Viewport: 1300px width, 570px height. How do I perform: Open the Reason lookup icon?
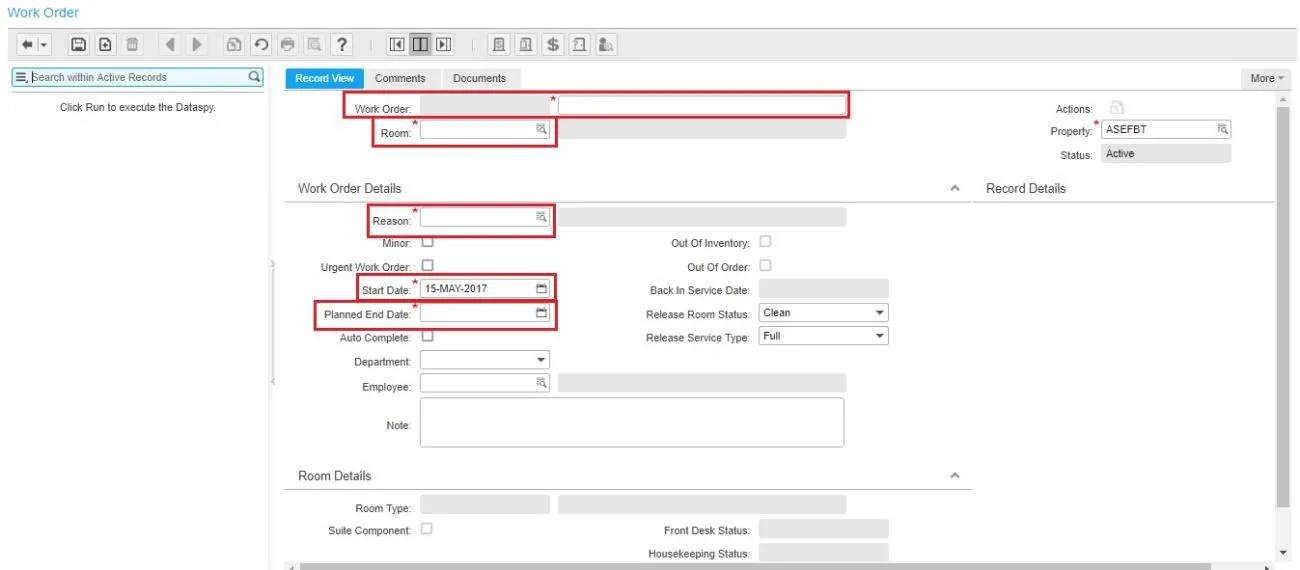541,217
